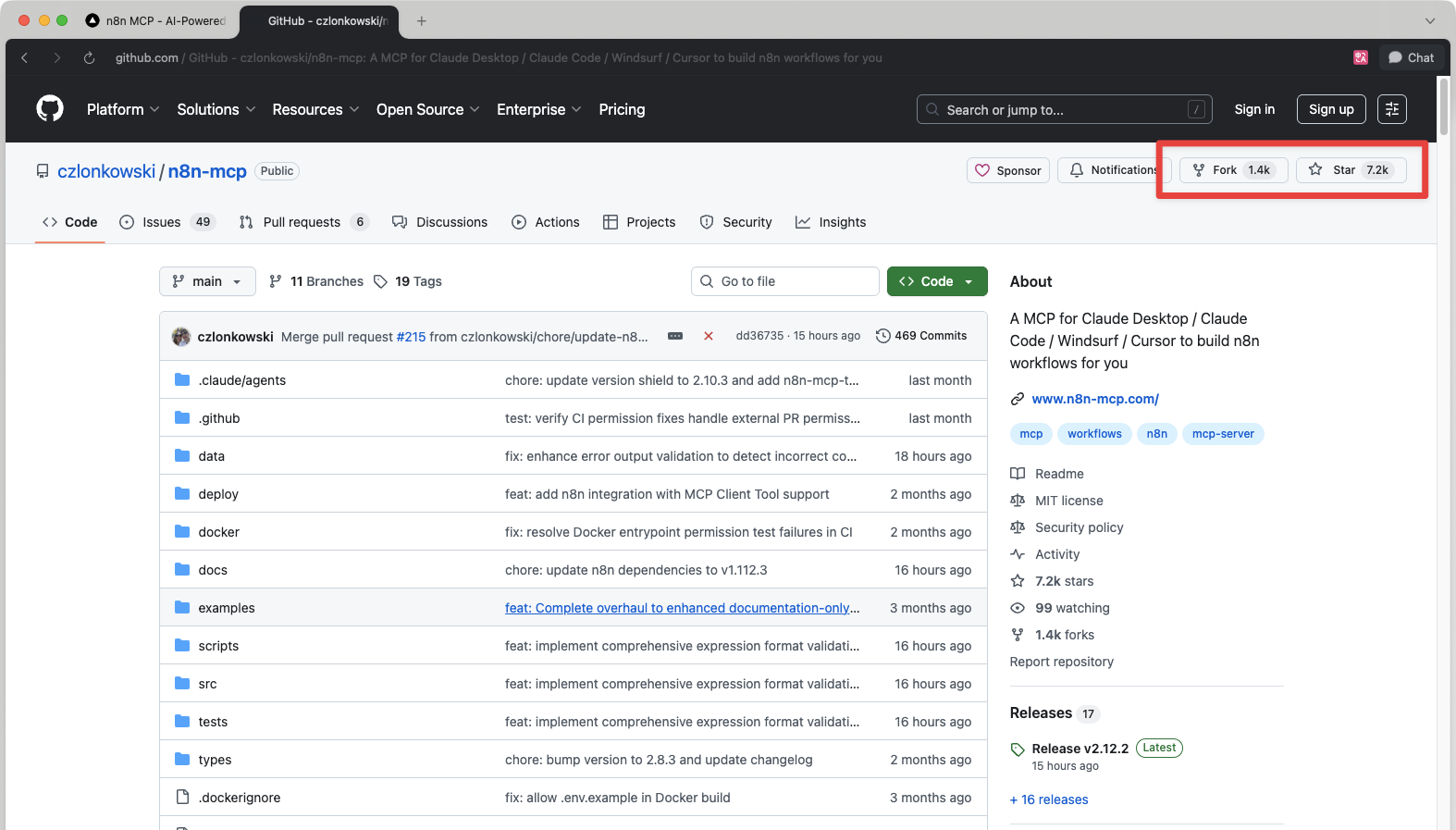Open Release v2.12.2 link
Image resolution: width=1456 pixels, height=830 pixels.
click(1080, 749)
